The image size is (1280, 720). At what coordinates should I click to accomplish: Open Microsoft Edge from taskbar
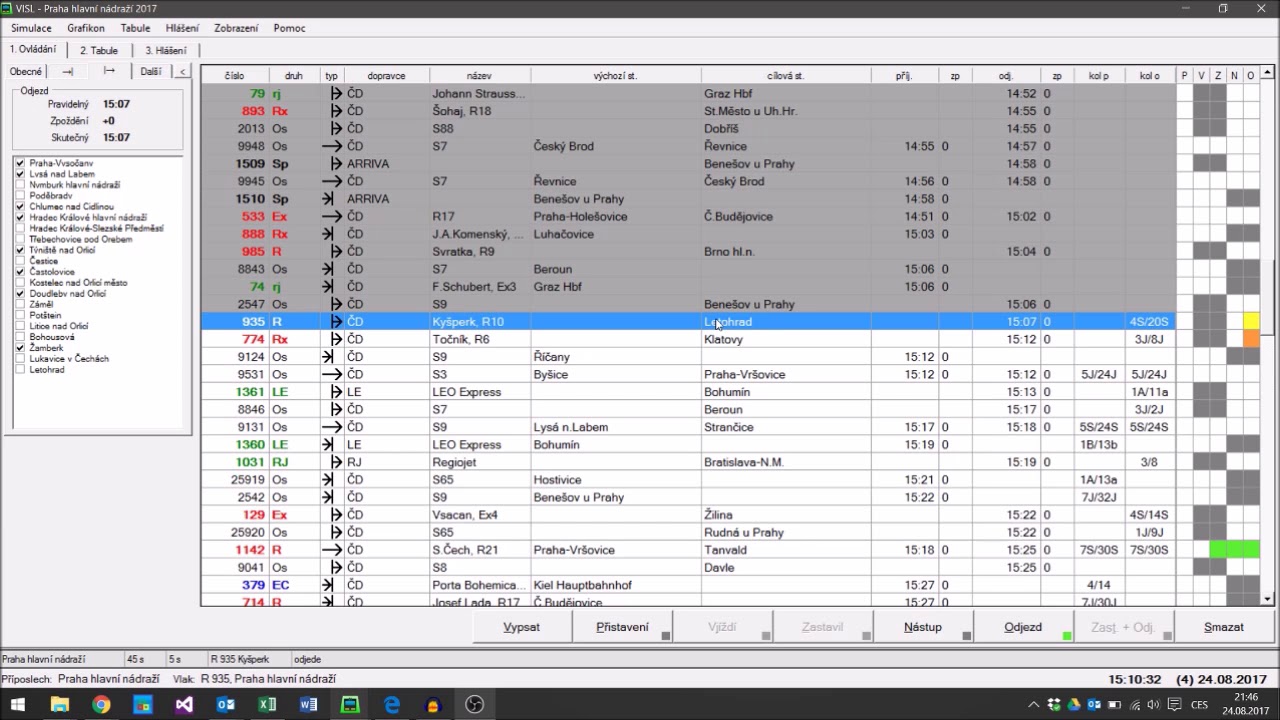pyautogui.click(x=392, y=705)
